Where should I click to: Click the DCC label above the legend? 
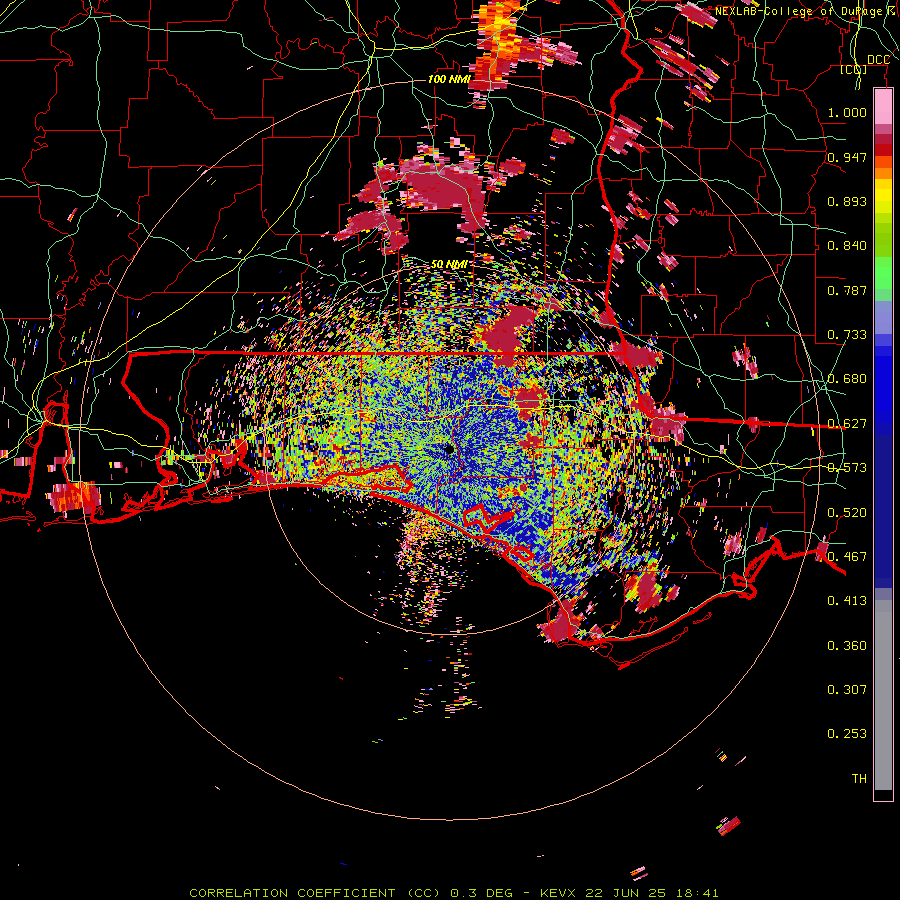tap(879, 60)
